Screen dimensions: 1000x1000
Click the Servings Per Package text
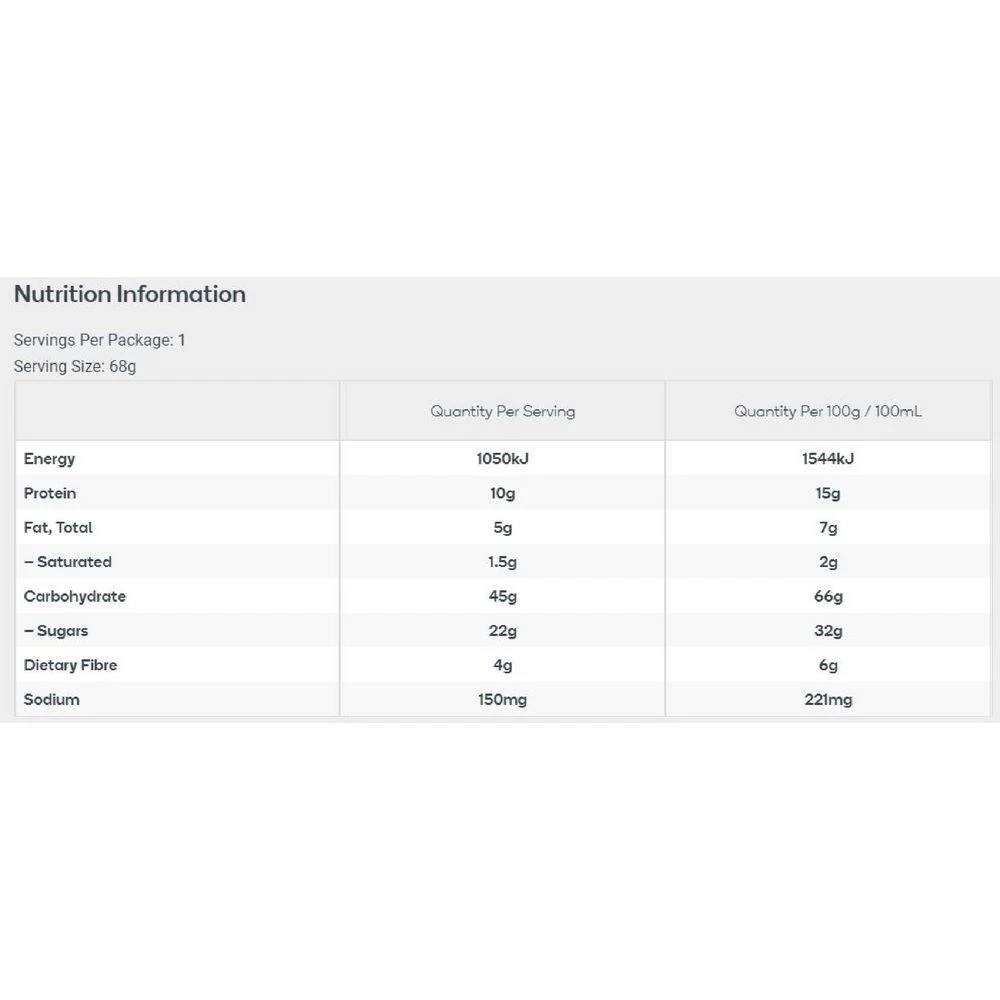pos(99,340)
